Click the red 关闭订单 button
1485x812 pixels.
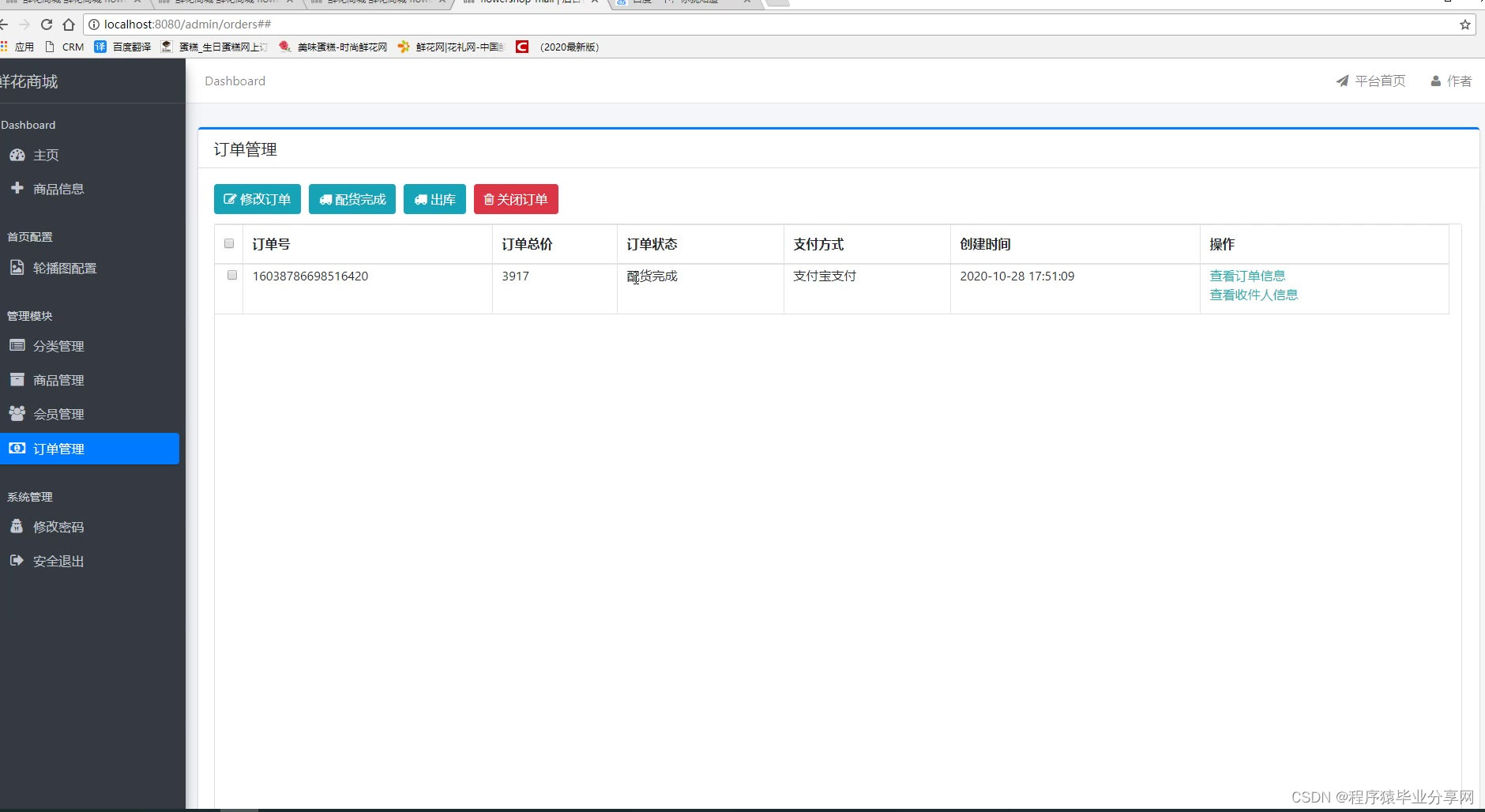(516, 199)
